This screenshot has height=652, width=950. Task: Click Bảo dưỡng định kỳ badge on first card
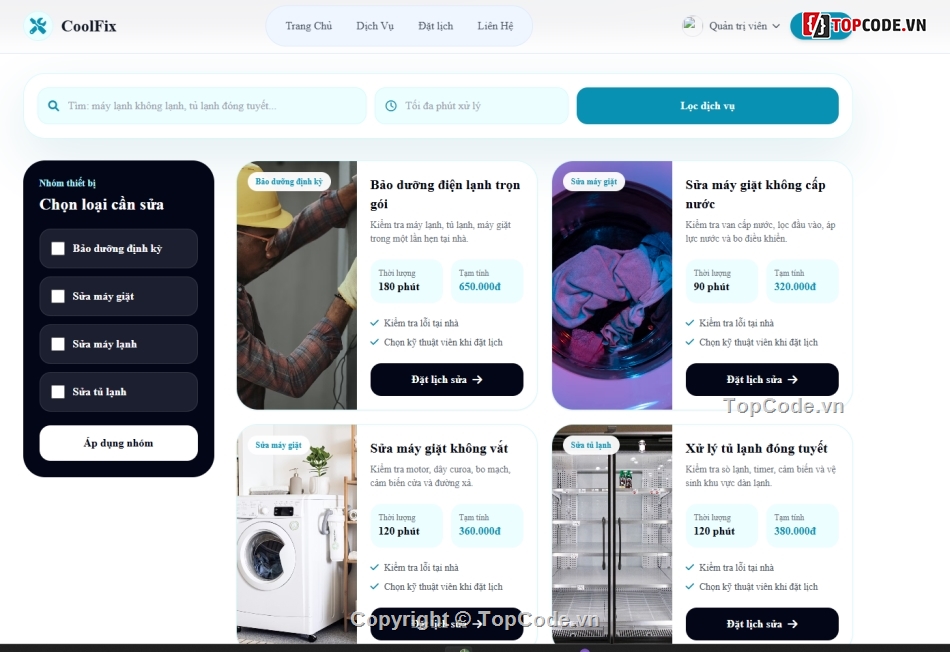point(289,182)
